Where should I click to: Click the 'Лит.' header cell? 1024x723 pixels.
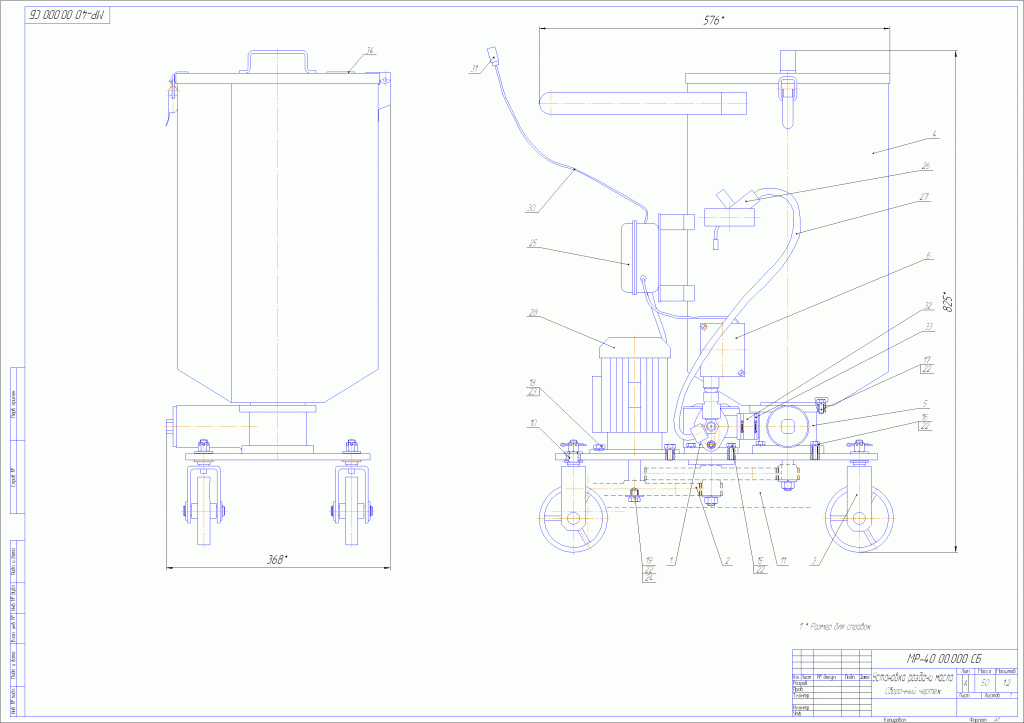coord(966,671)
